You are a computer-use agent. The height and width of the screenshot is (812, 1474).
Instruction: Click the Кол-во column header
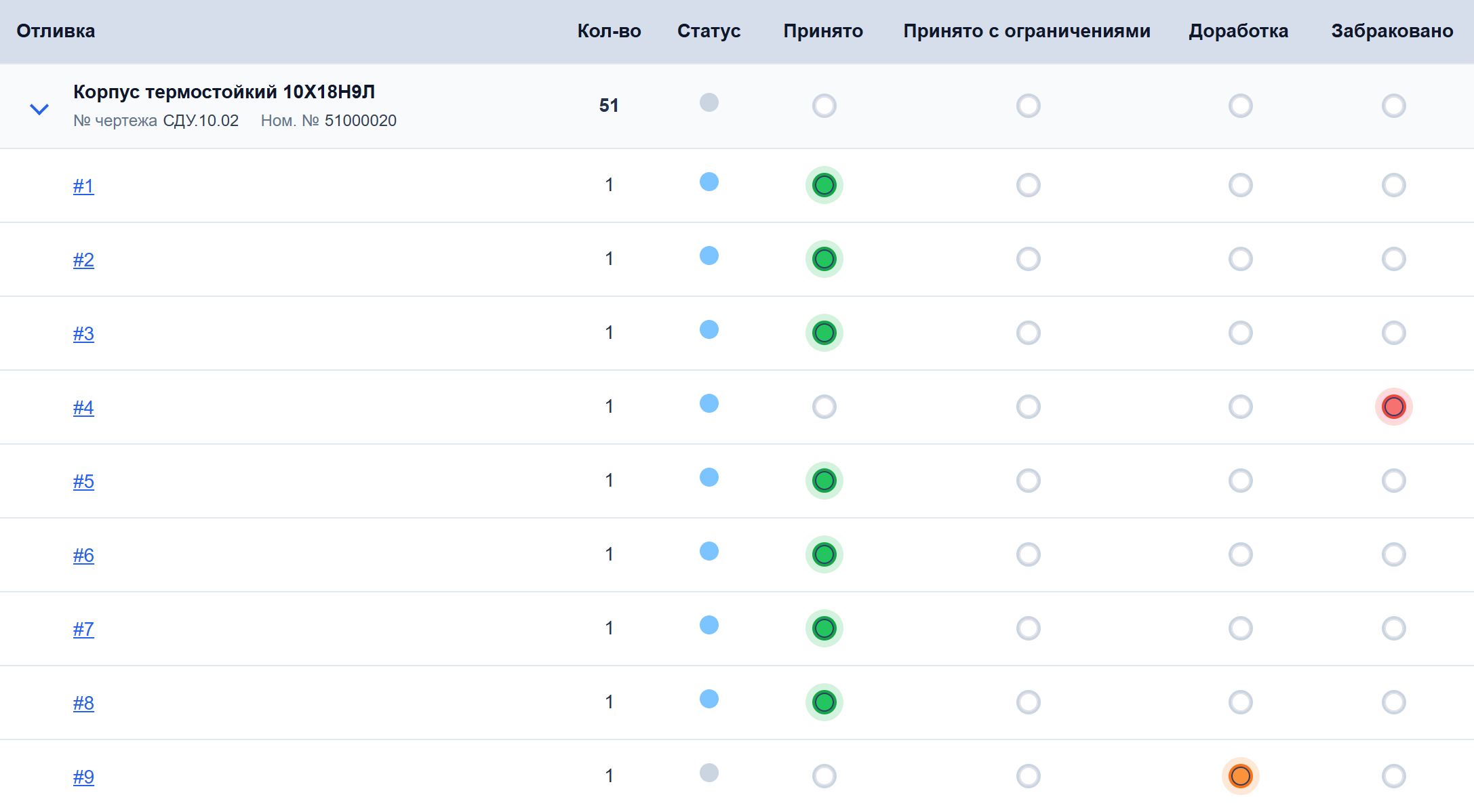(x=609, y=31)
